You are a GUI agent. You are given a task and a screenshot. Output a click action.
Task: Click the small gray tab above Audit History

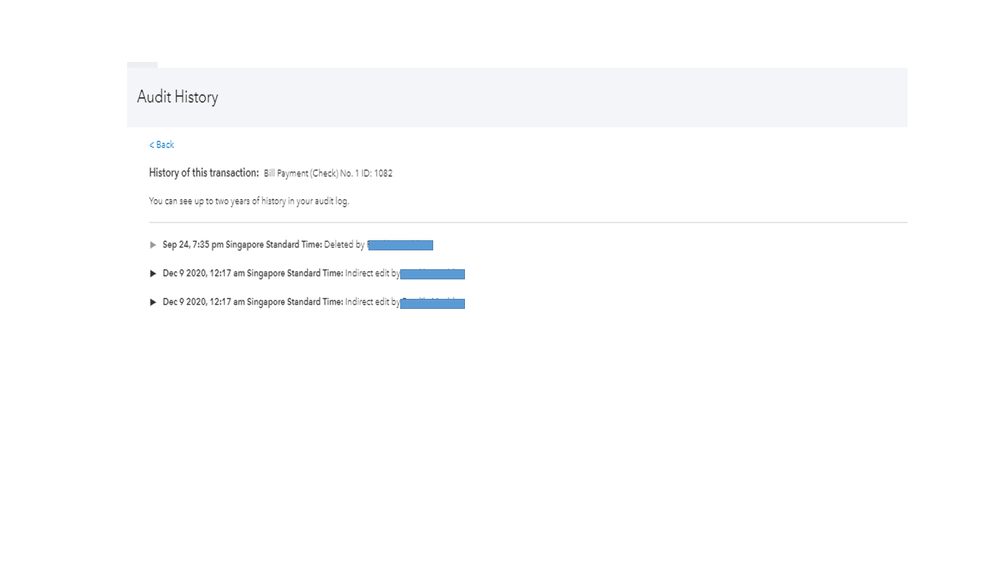tap(142, 65)
